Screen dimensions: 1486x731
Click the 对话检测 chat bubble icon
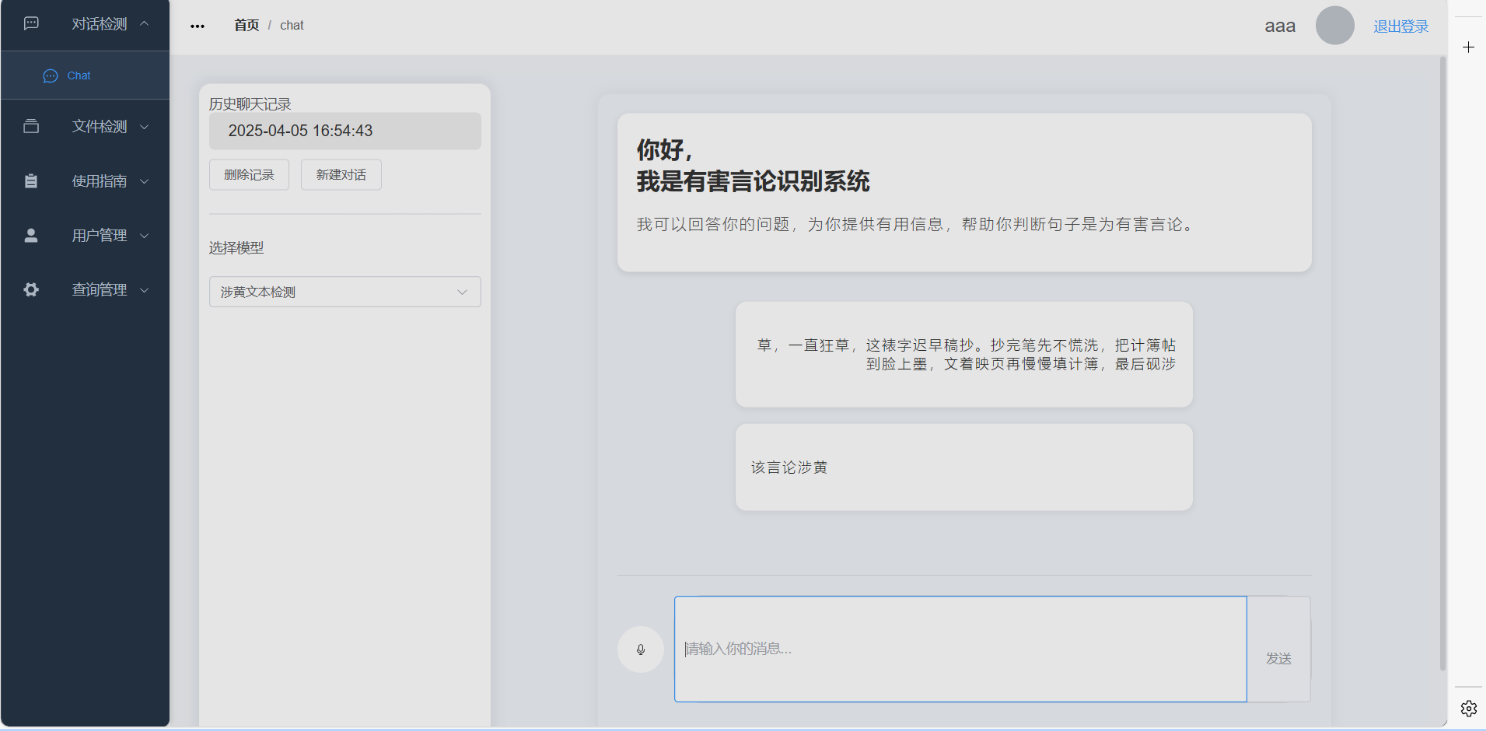coord(31,23)
